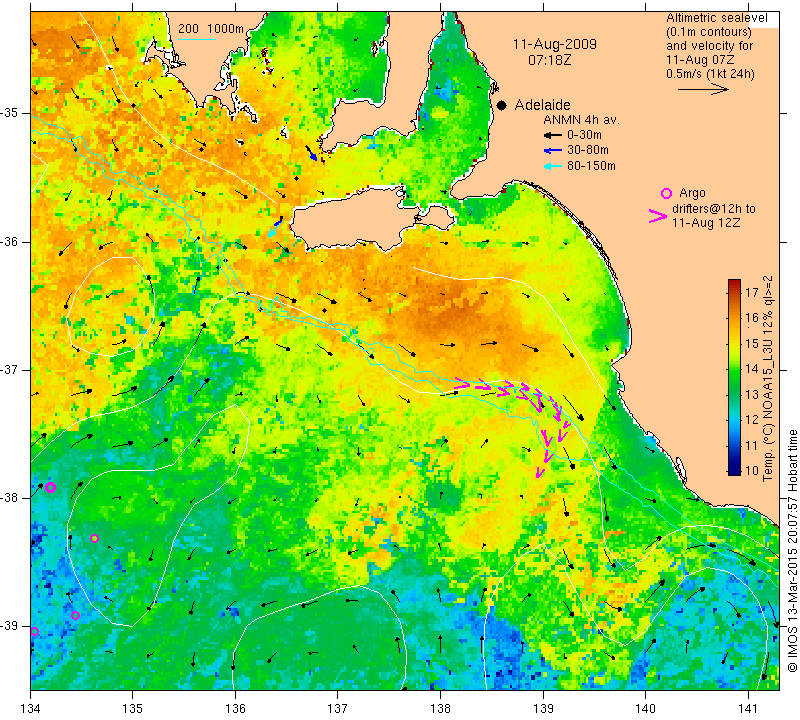
Task: Click the date text 11-Aug-2009
Action: pos(555,44)
